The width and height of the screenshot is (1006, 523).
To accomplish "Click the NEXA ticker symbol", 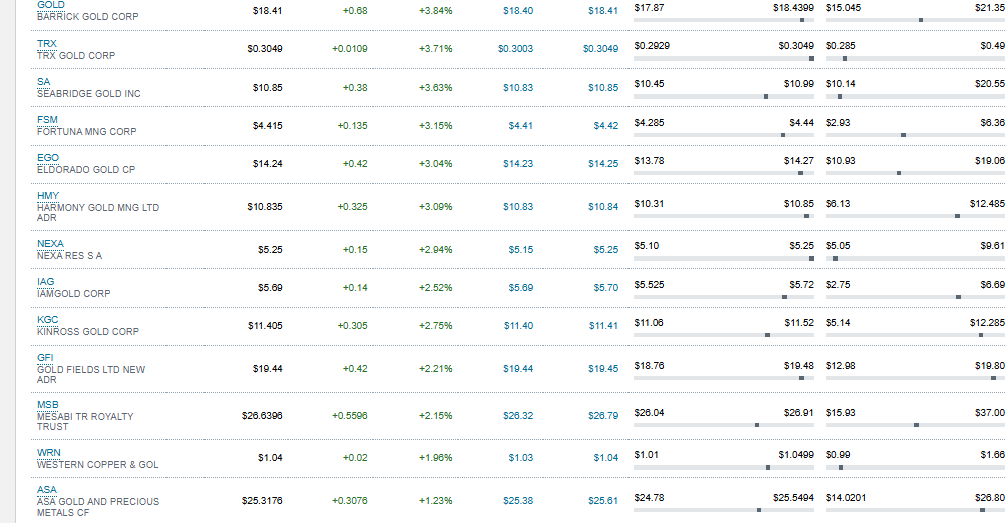I will (x=49, y=244).
